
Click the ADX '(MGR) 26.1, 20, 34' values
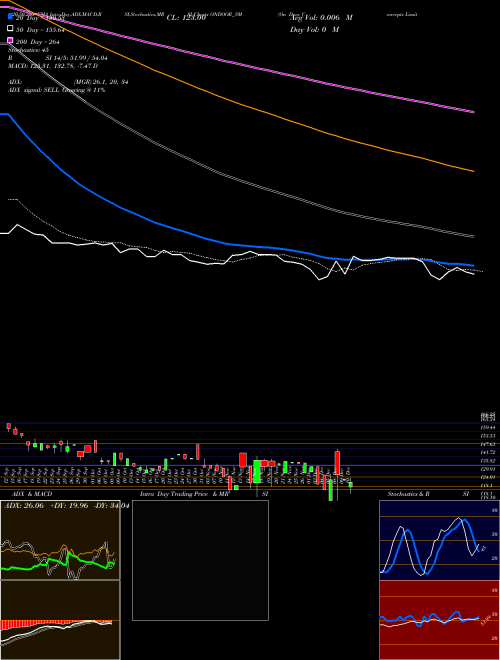point(101,82)
